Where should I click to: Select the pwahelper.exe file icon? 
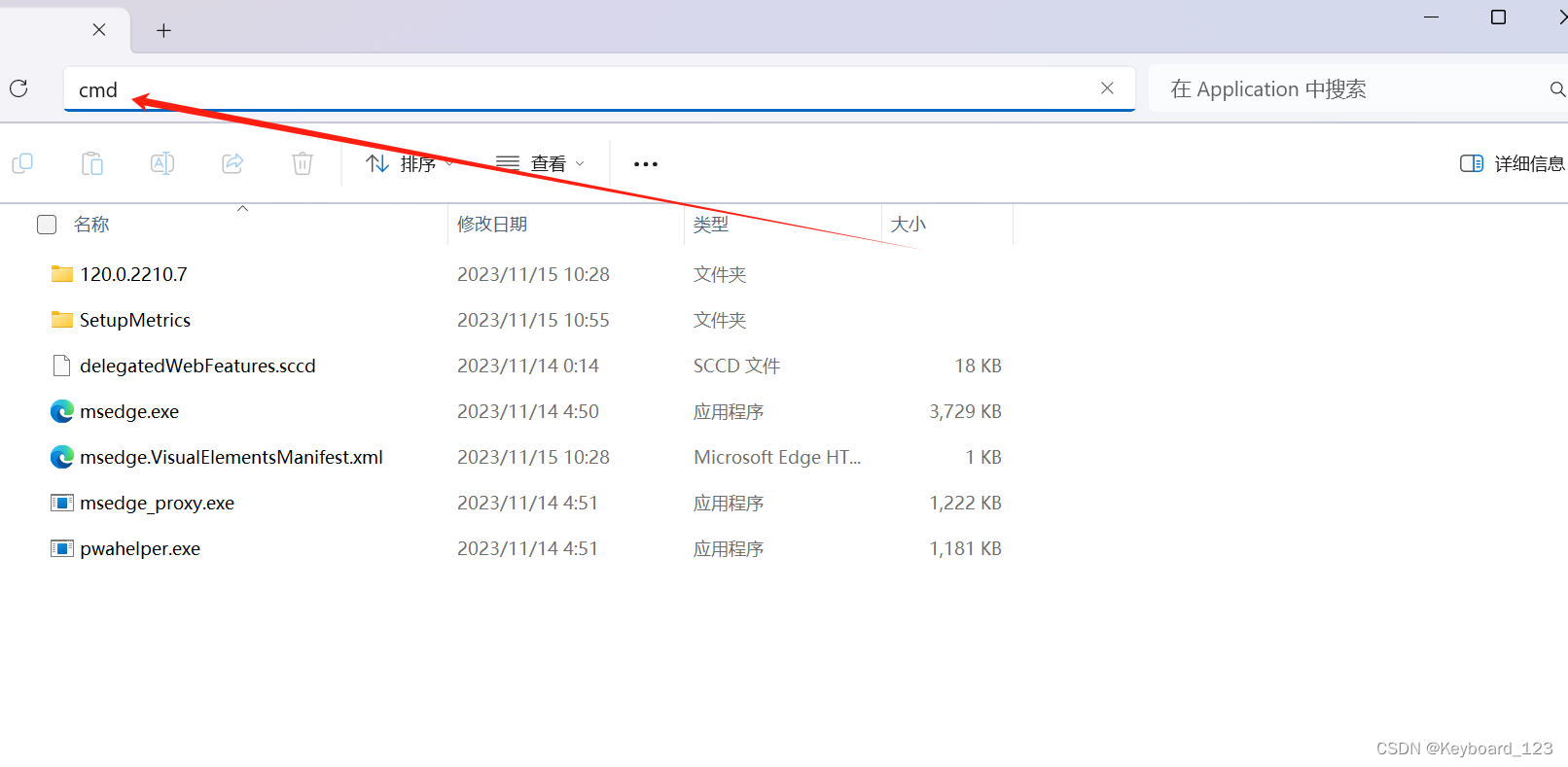tap(62, 548)
